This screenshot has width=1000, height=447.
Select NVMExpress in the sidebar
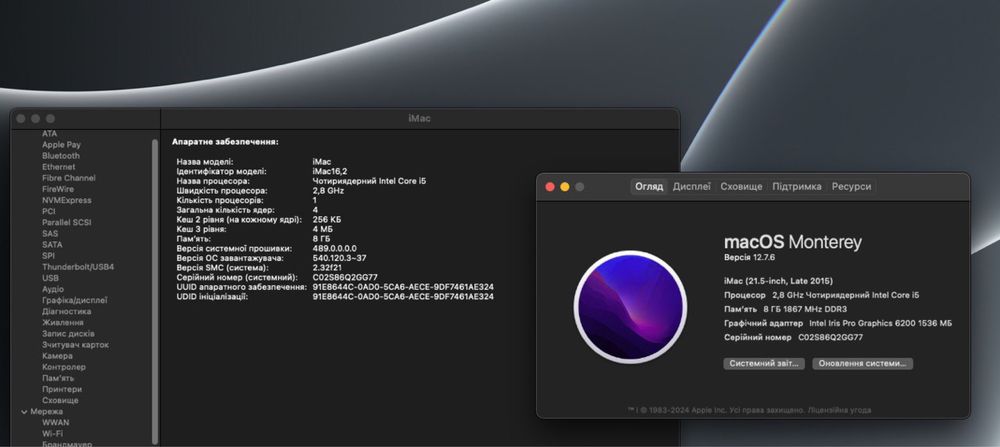tap(67, 200)
